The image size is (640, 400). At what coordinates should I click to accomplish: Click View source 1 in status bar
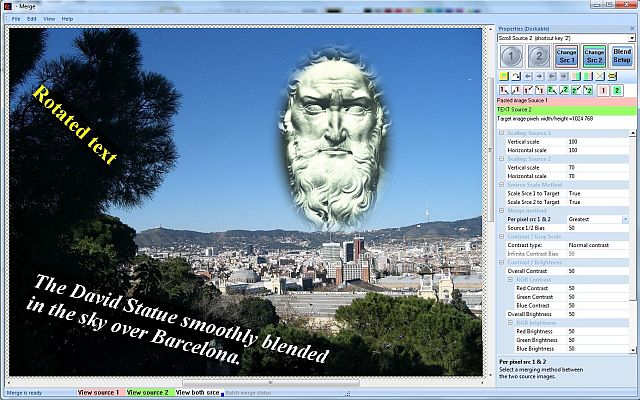pos(100,393)
